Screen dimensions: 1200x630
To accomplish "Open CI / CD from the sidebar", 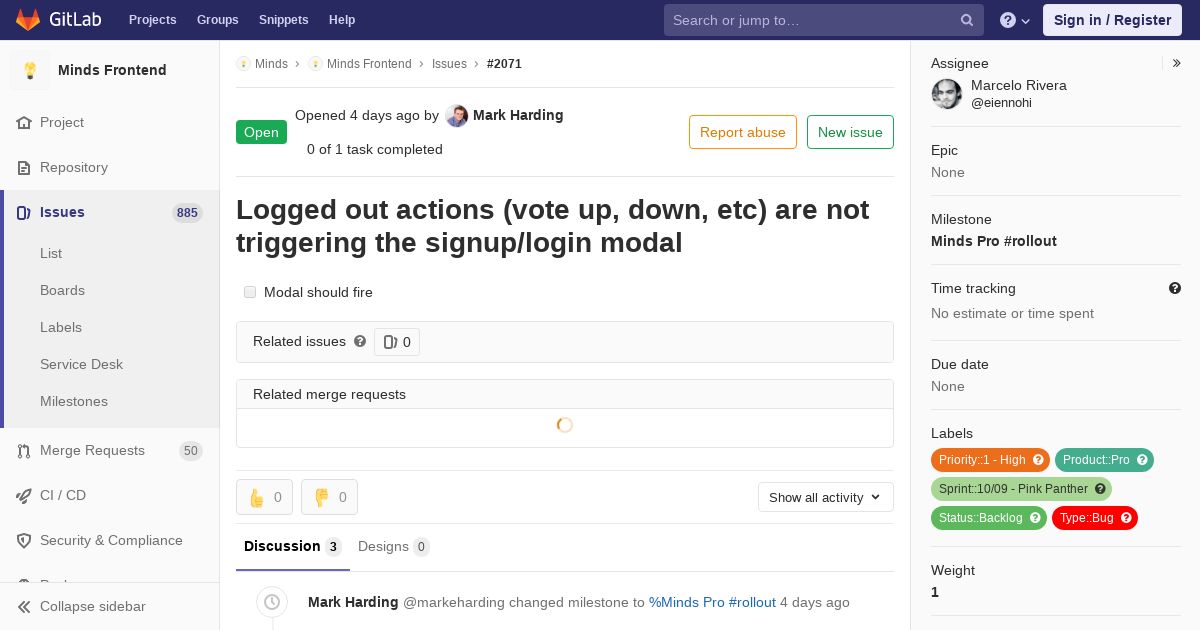I will [x=63, y=495].
